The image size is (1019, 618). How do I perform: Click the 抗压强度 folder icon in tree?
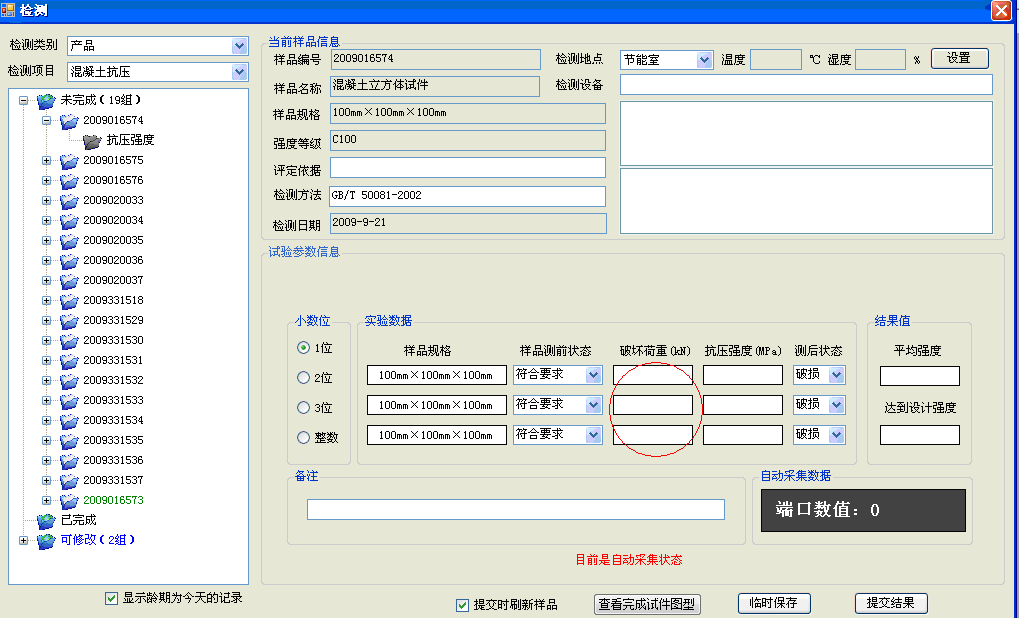(92, 141)
